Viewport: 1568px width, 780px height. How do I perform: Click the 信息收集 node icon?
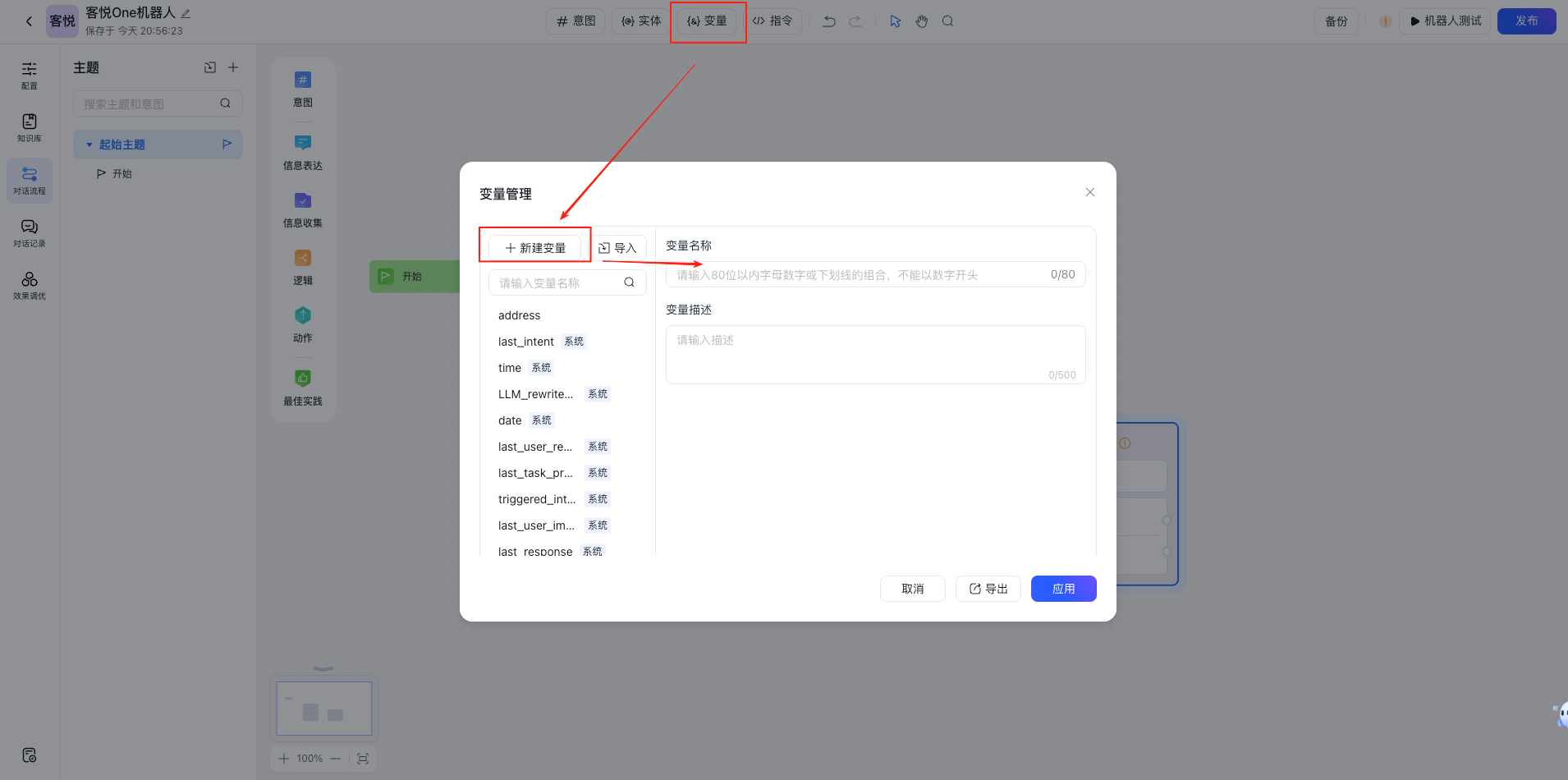303,201
